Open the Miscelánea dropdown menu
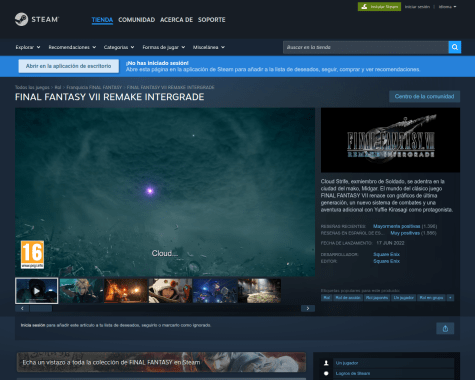 pos(209,47)
